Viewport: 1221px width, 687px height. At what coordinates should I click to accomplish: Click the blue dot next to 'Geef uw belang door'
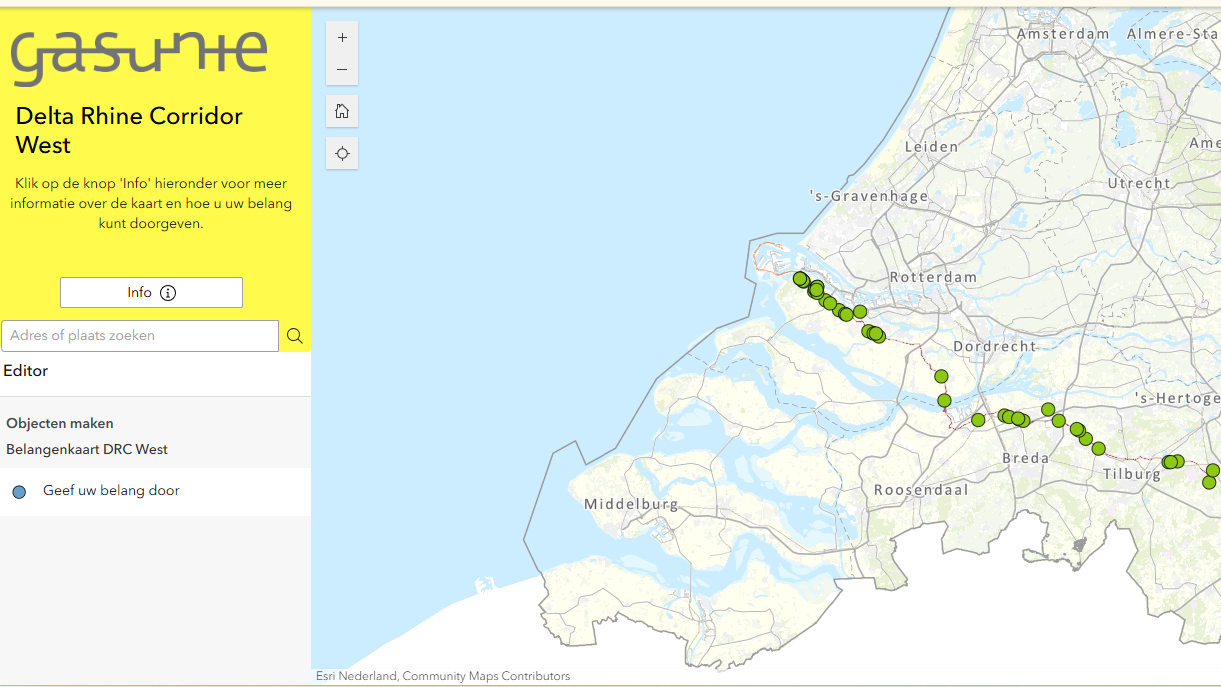(x=19, y=492)
